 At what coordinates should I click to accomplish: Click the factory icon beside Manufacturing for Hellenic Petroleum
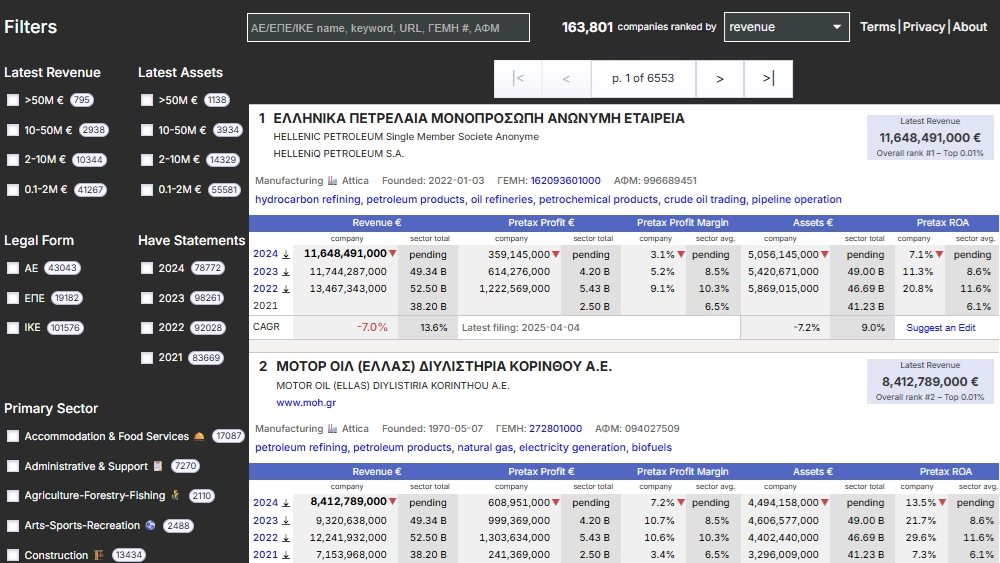[x=333, y=181]
